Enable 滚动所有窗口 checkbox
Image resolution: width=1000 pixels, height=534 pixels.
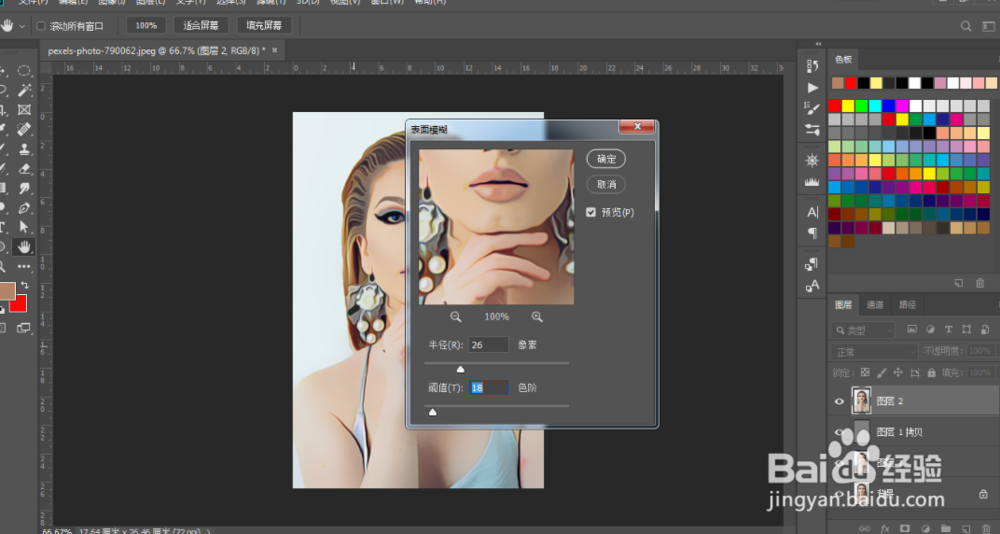(41, 26)
